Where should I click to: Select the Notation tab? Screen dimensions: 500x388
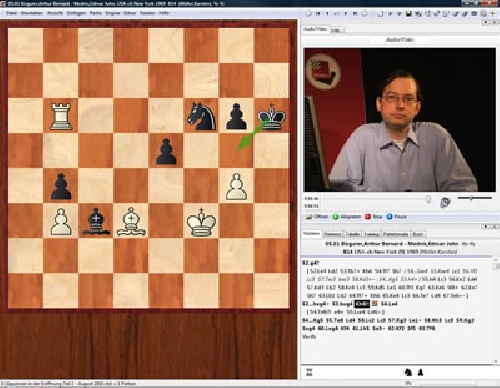(x=311, y=234)
